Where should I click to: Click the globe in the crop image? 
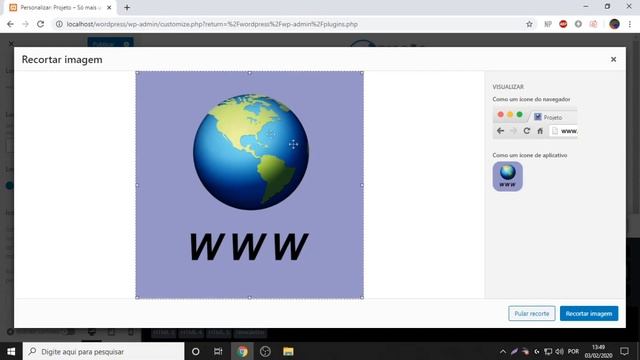pyautogui.click(x=251, y=152)
